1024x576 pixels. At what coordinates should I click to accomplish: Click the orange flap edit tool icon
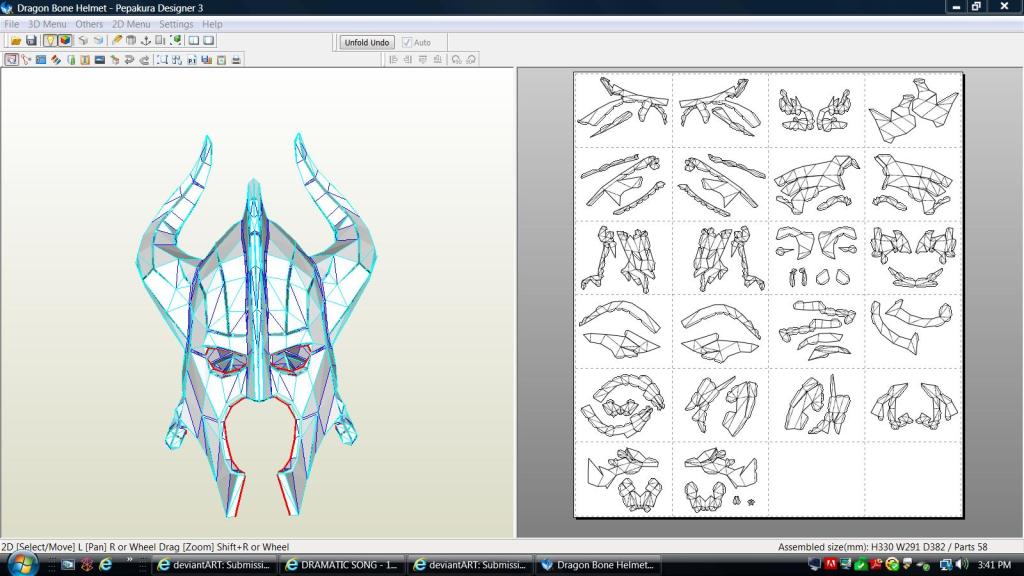coord(85,59)
